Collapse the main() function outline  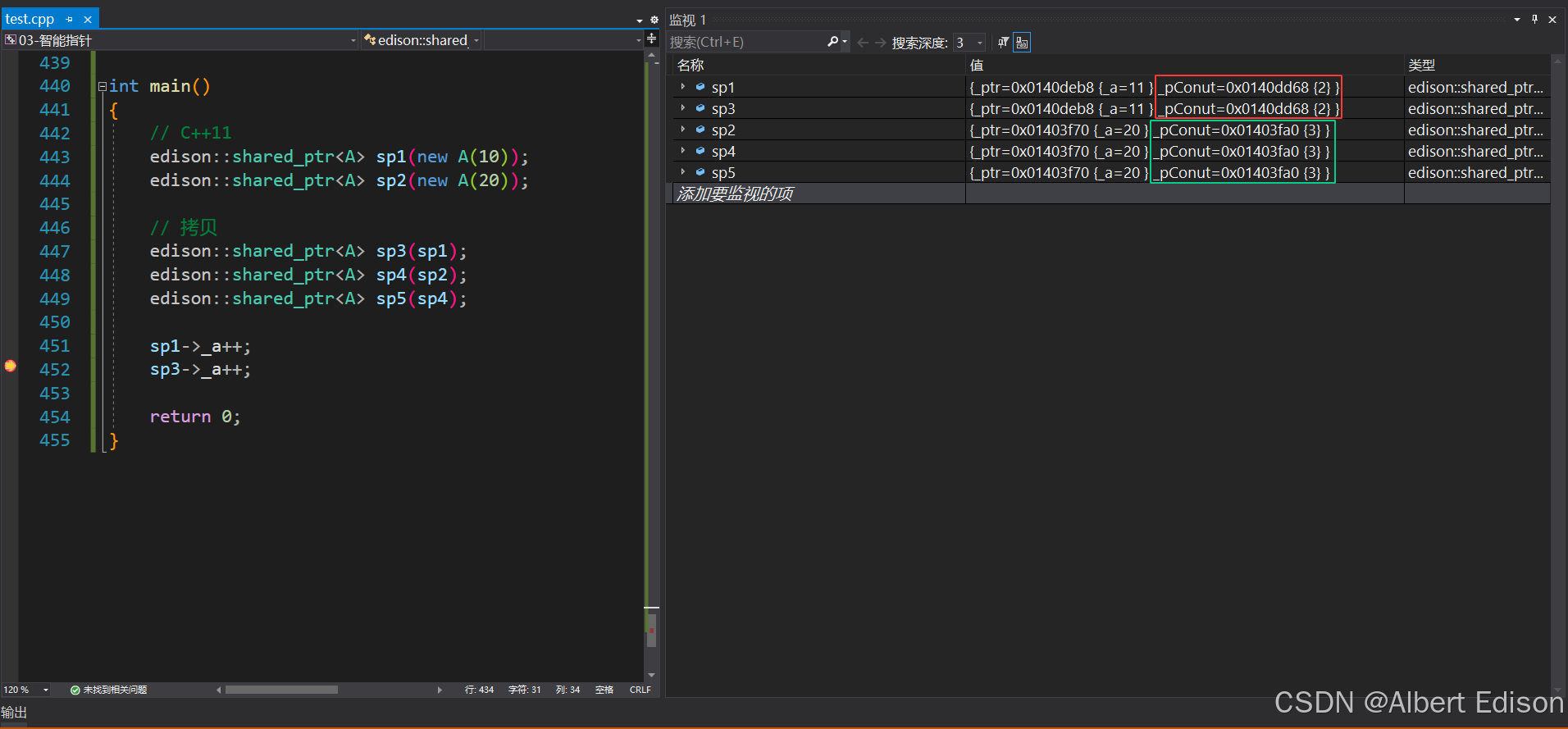tap(103, 86)
